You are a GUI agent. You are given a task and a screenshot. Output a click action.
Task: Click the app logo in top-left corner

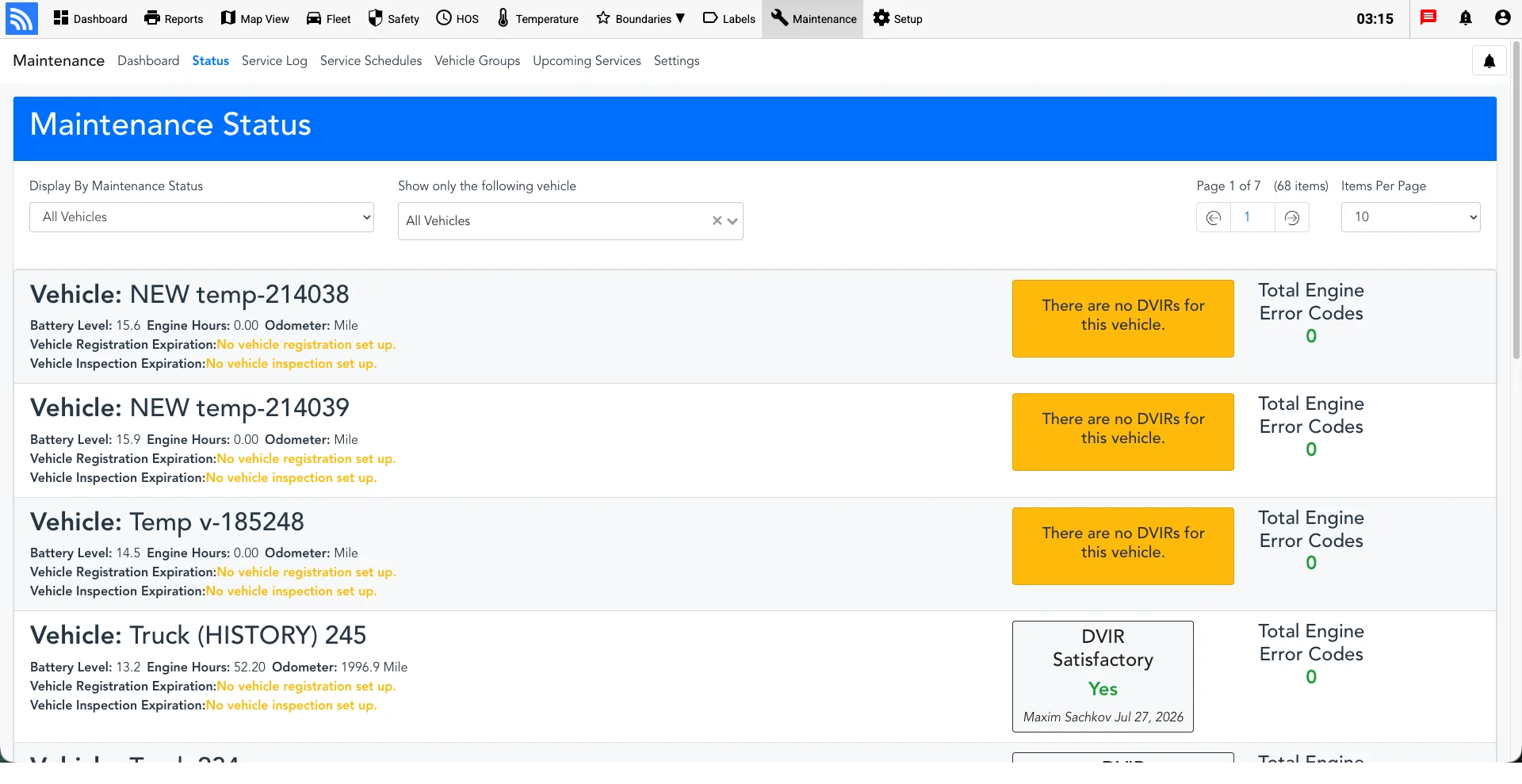(21, 18)
